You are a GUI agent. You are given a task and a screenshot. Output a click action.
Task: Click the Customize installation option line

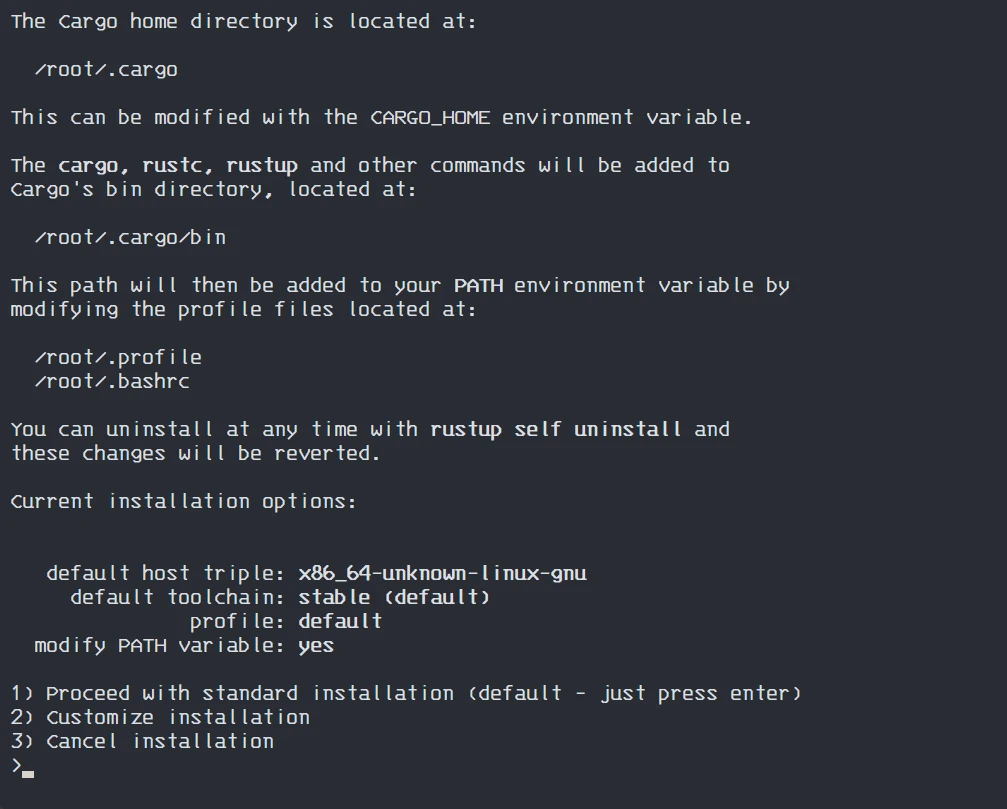[160, 718]
